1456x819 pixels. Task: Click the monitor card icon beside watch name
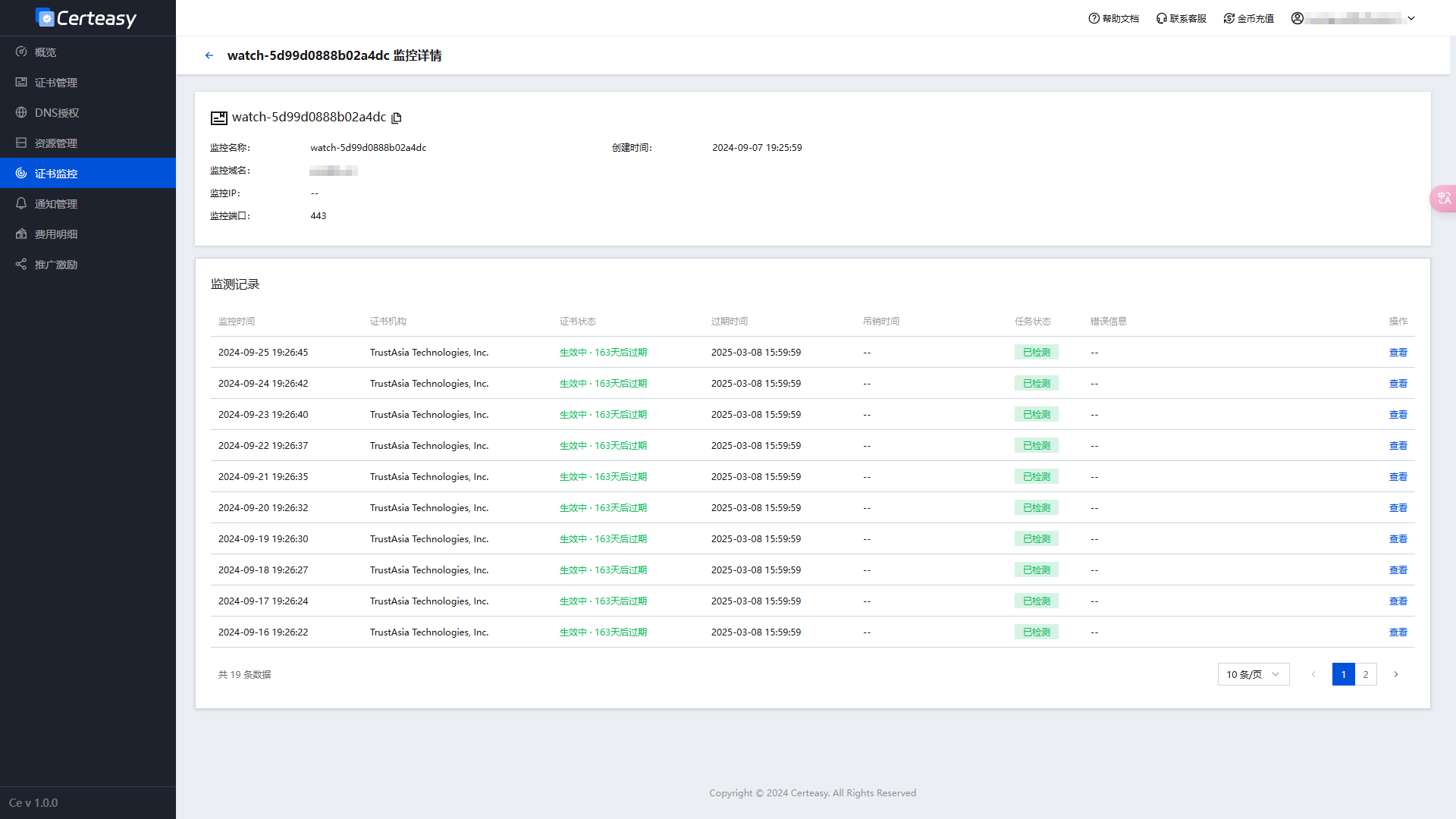click(219, 118)
